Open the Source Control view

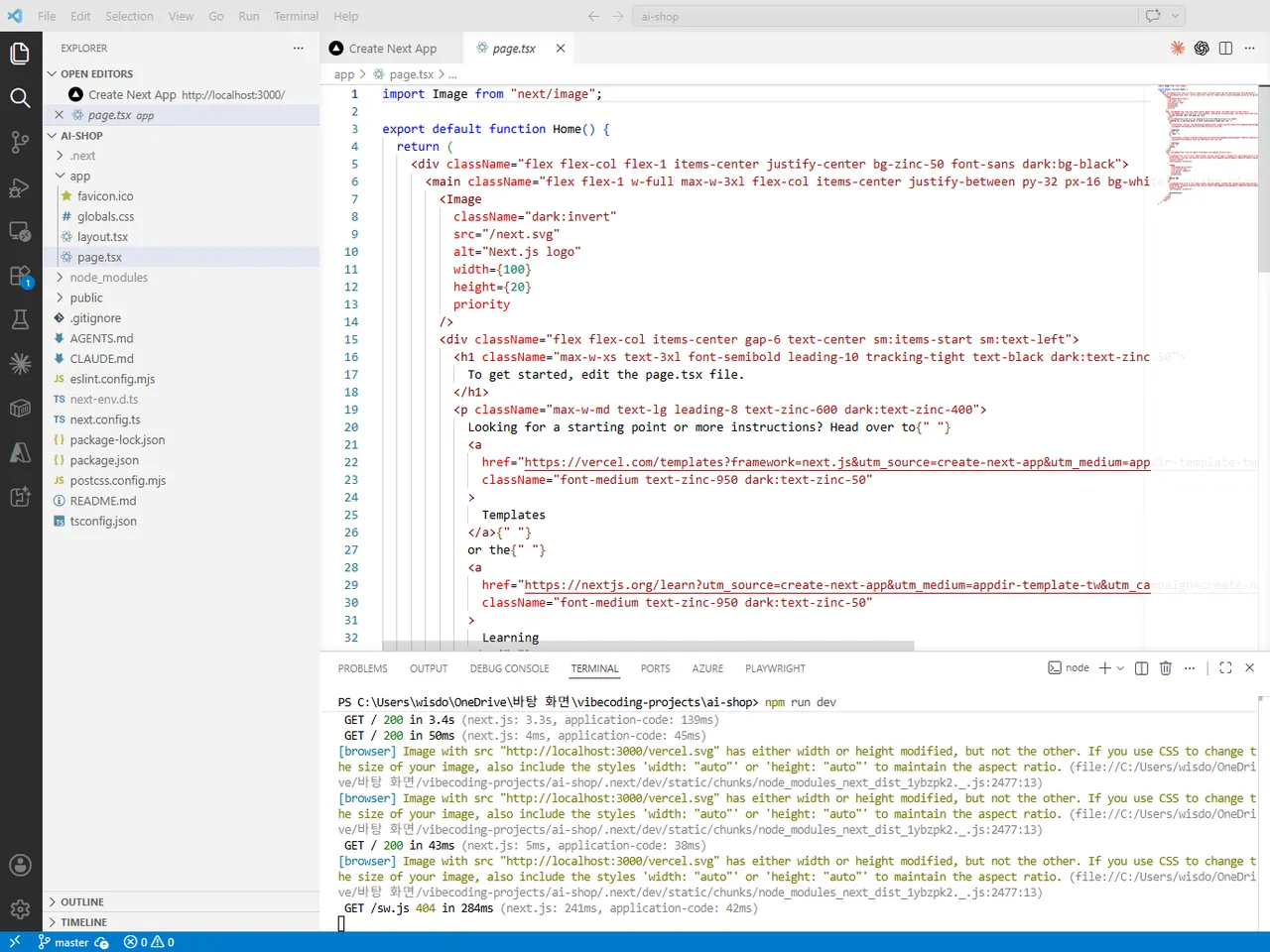pos(20,142)
